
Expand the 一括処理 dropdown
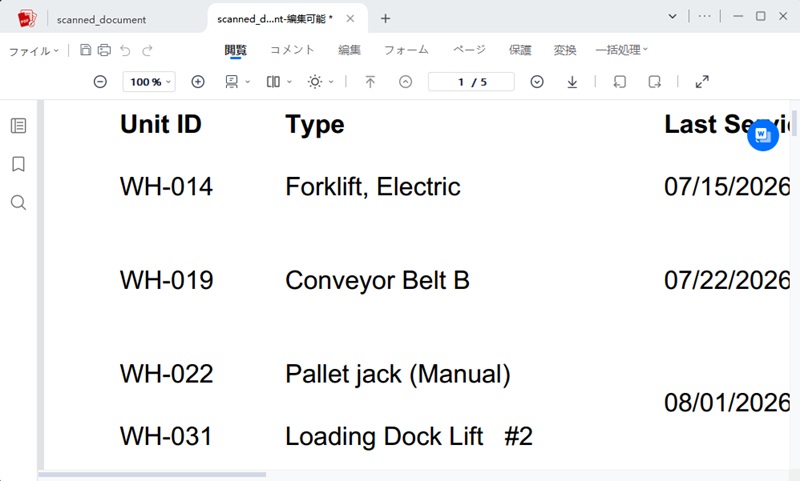tap(621, 50)
